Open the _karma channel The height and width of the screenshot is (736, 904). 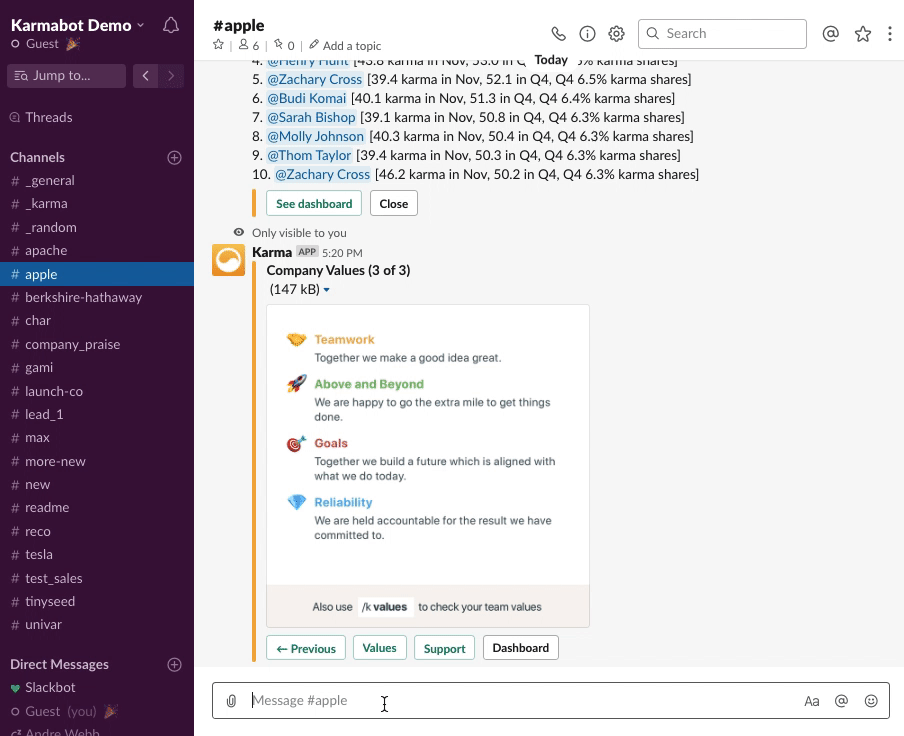pyautogui.click(x=97, y=203)
